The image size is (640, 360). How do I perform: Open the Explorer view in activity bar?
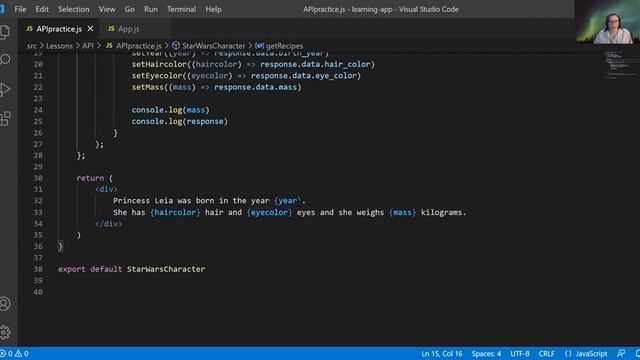pos(4,32)
